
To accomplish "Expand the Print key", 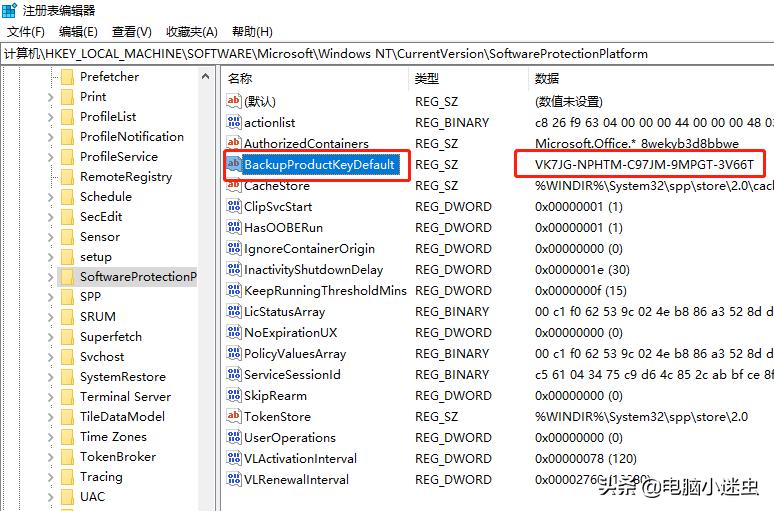I will coord(50,97).
